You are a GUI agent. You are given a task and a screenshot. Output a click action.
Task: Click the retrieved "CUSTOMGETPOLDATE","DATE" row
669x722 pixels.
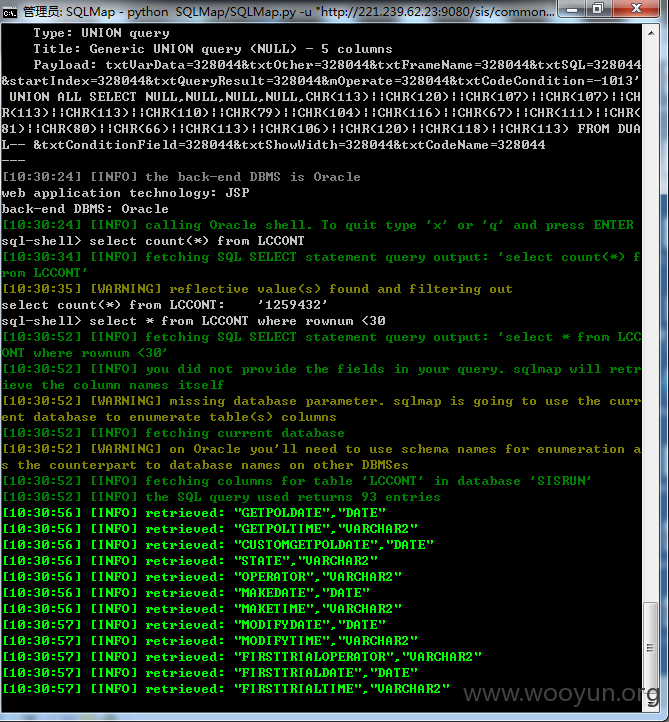point(218,545)
